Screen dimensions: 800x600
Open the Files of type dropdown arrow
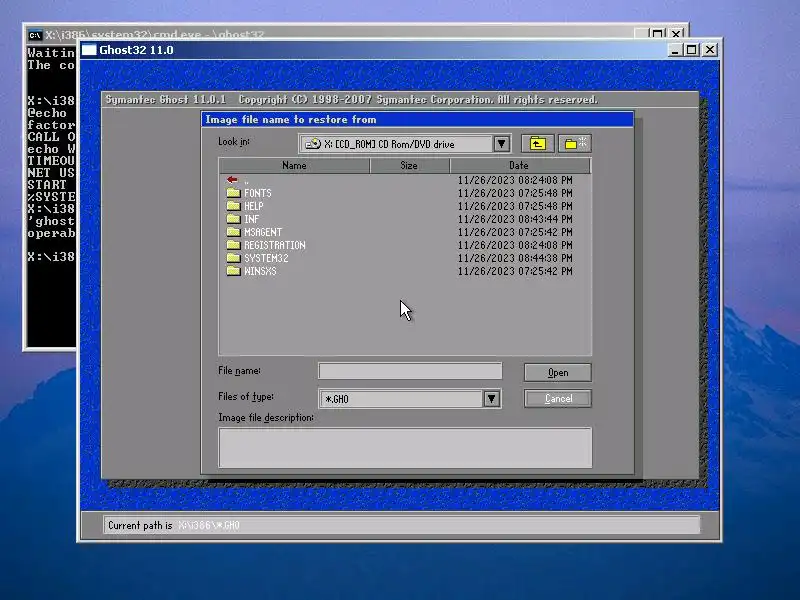click(x=491, y=398)
